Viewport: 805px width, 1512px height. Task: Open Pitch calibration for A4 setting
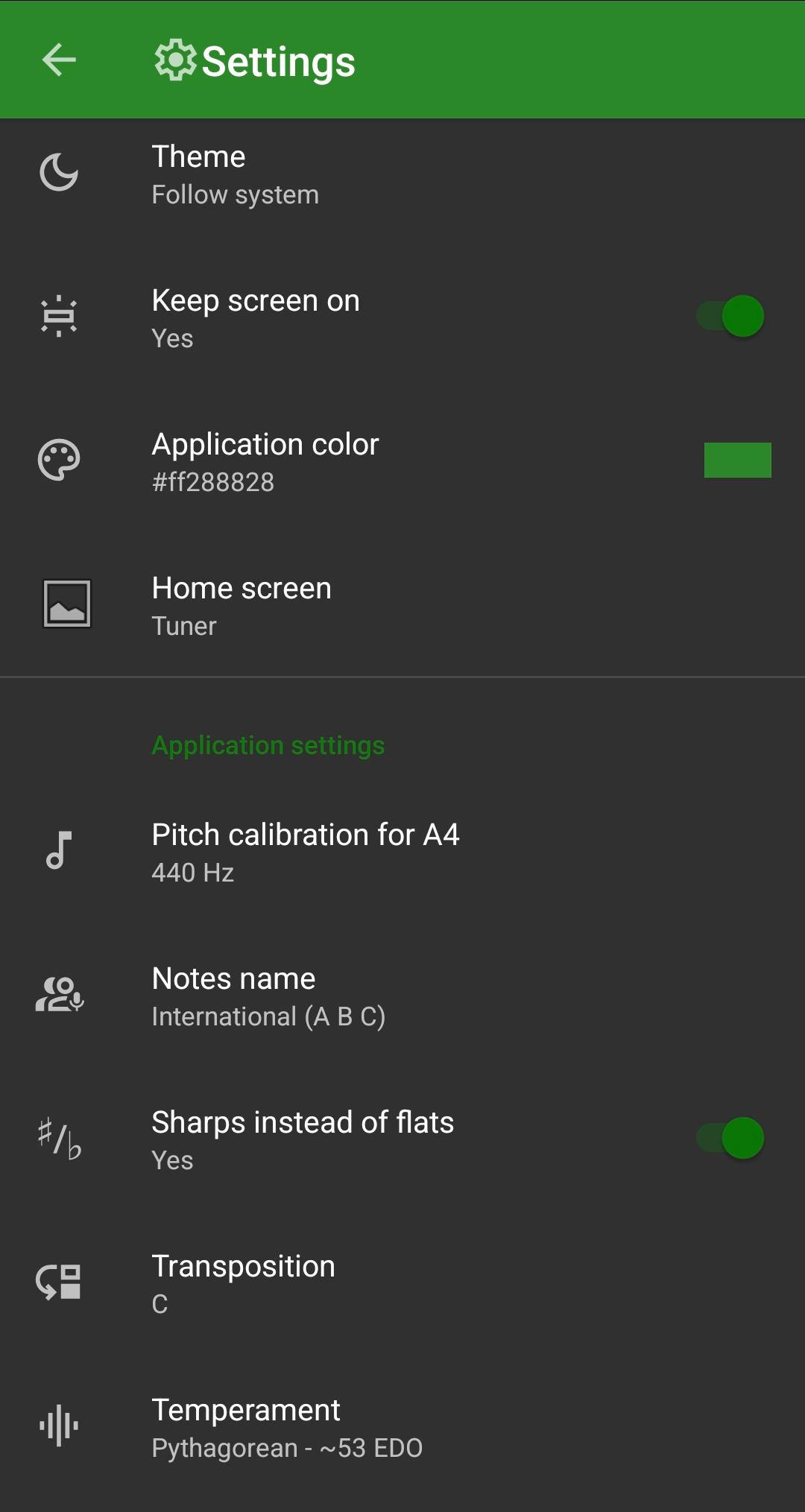point(306,853)
